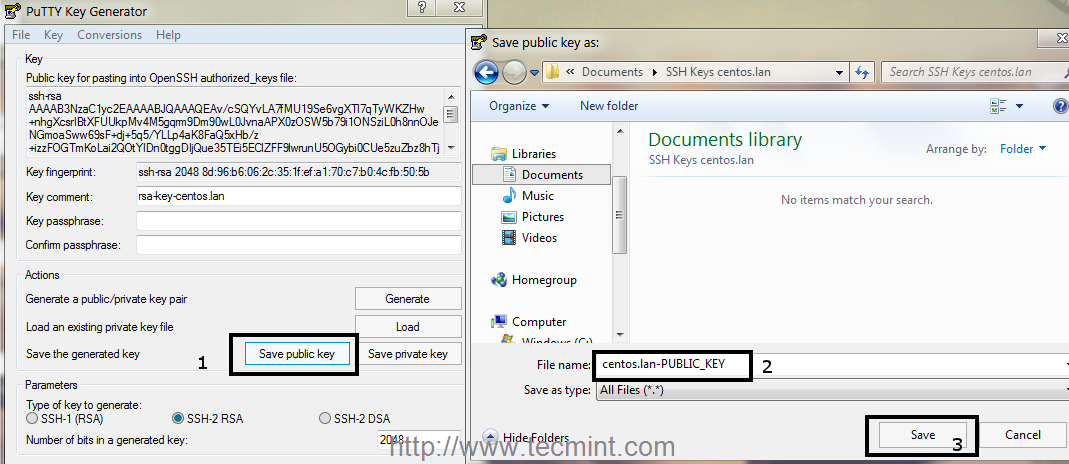
Task: Open the view options dropdown arrow
Action: (x=1020, y=106)
